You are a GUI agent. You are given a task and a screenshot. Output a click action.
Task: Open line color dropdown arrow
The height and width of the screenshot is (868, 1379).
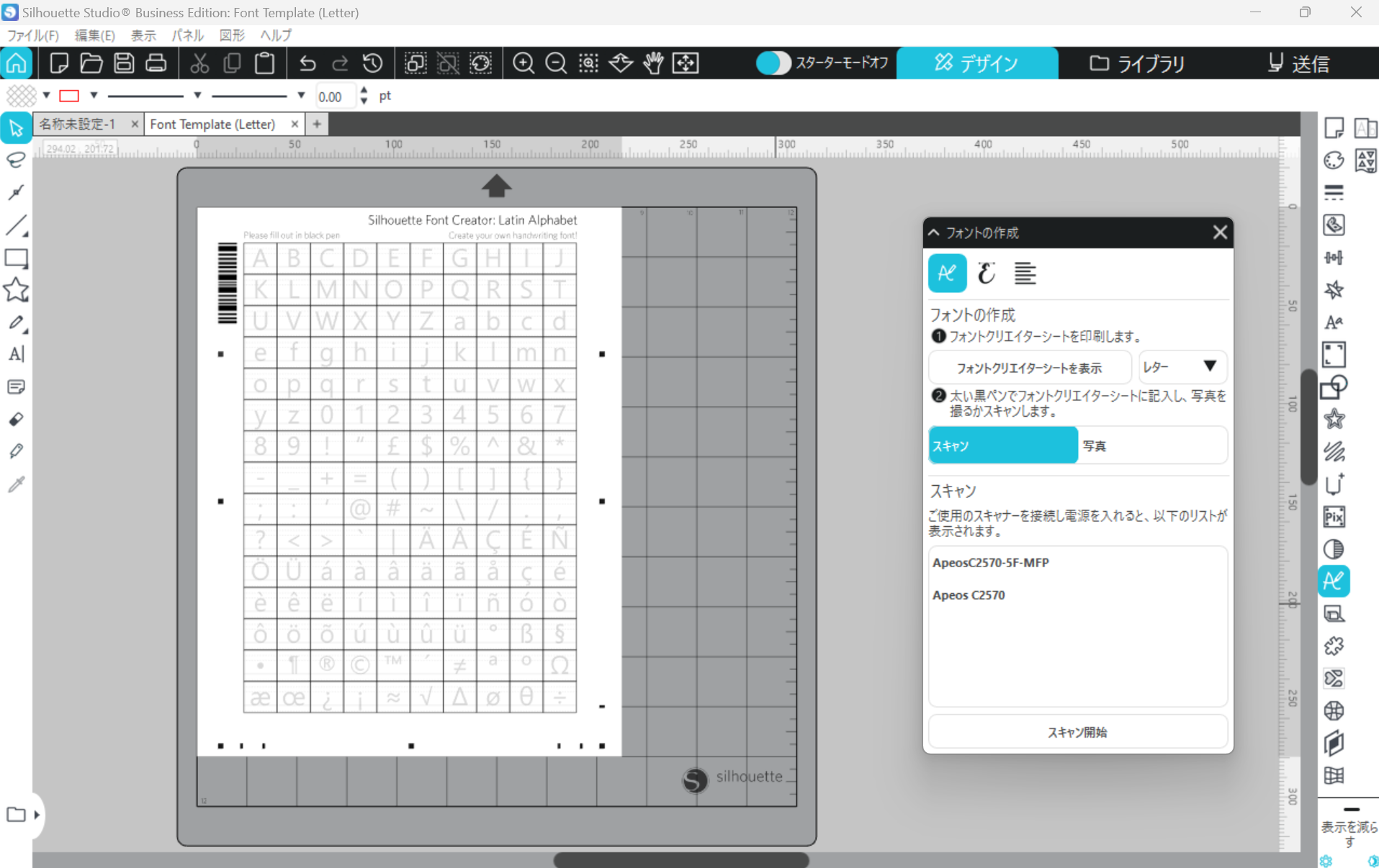tap(94, 95)
